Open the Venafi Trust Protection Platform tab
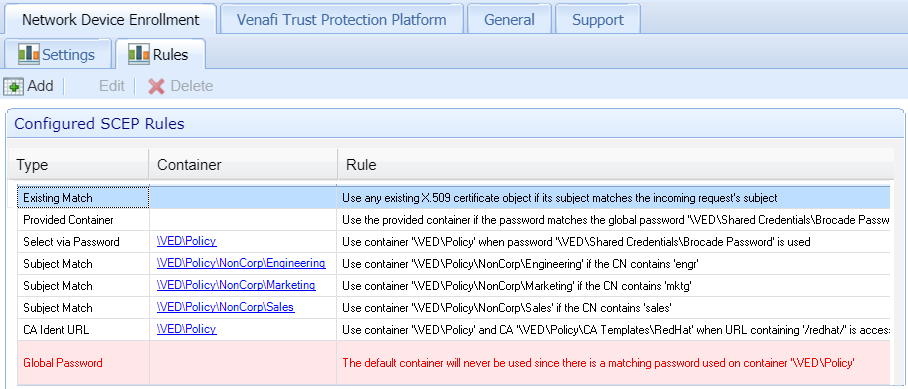Screen dimensions: 908x389 [342, 19]
